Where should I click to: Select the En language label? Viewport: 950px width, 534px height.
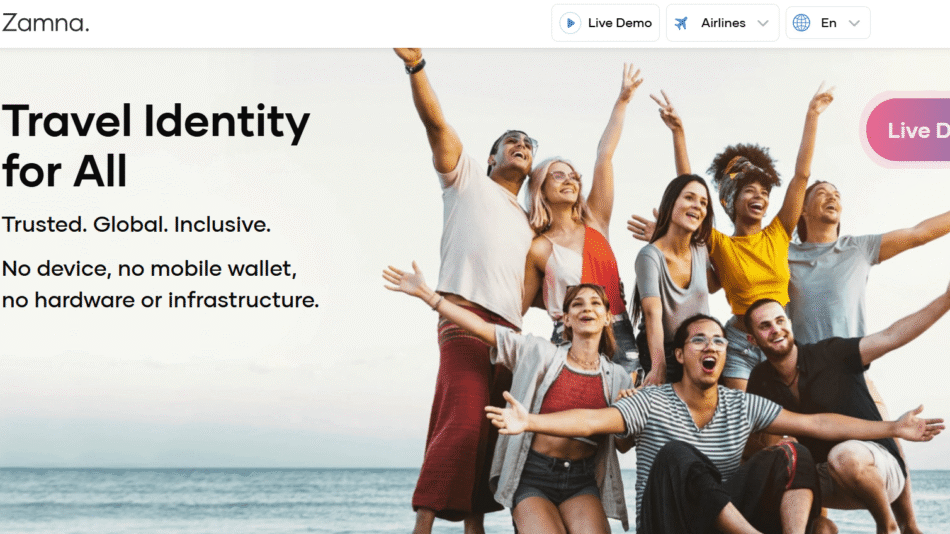828,23
